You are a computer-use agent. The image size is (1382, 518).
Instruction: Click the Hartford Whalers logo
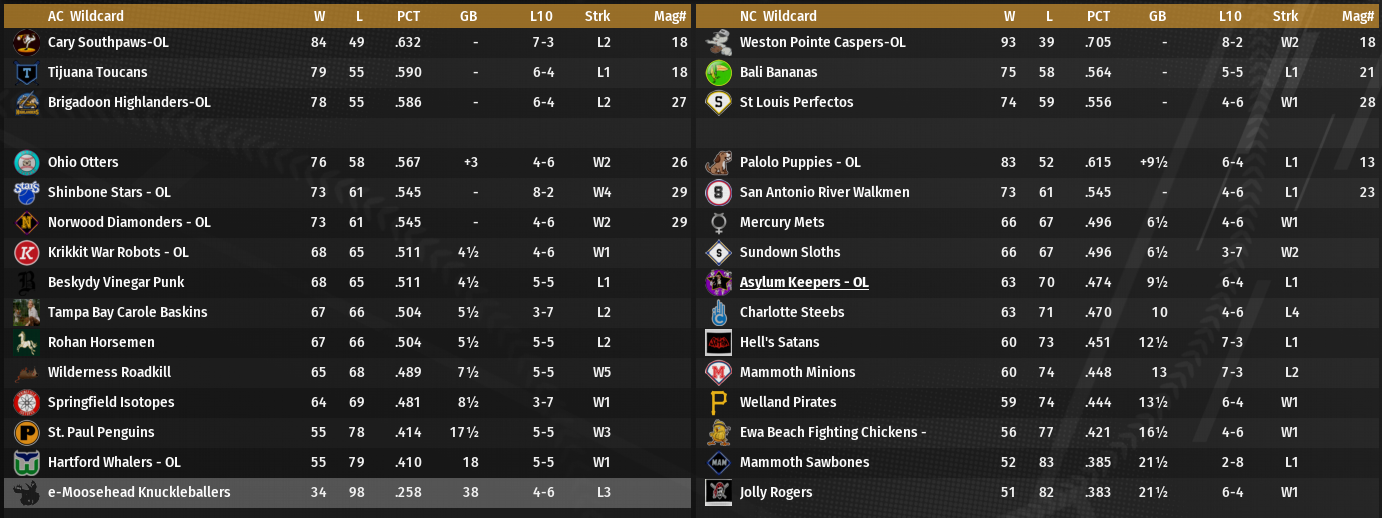(x=27, y=462)
